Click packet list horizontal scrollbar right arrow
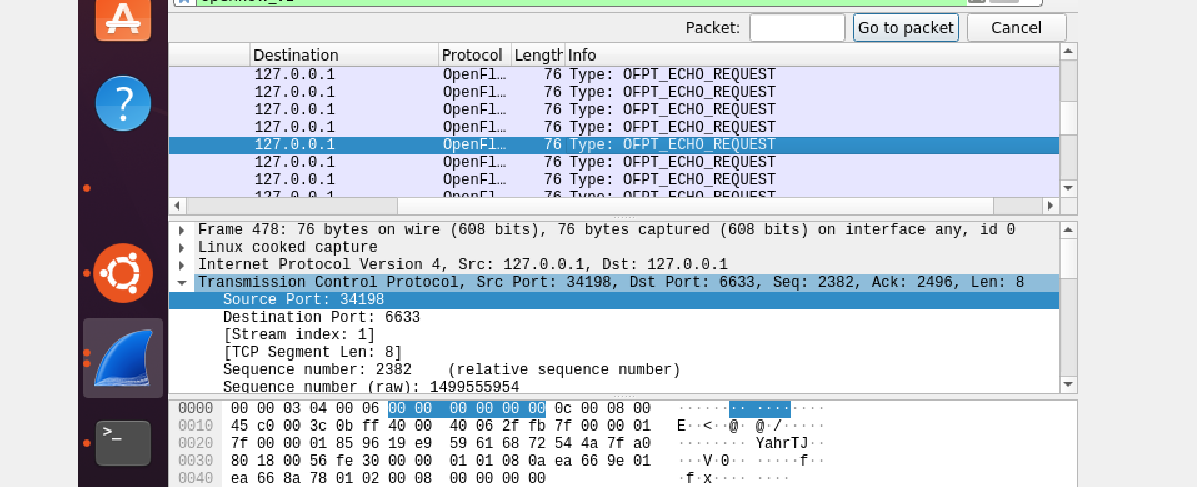The height and width of the screenshot is (487, 1197). point(1050,206)
